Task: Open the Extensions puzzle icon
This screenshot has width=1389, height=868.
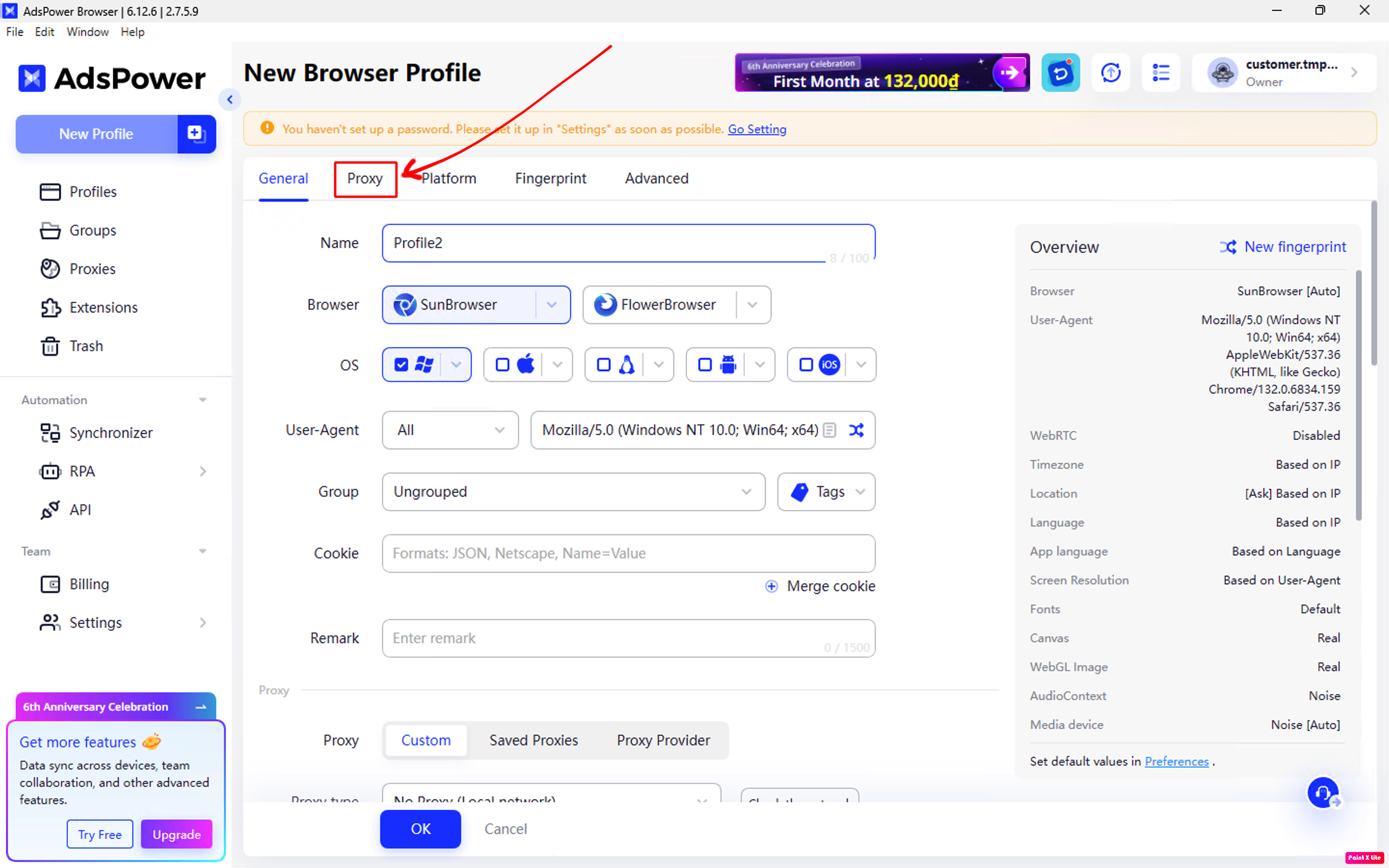Action: (x=50, y=308)
